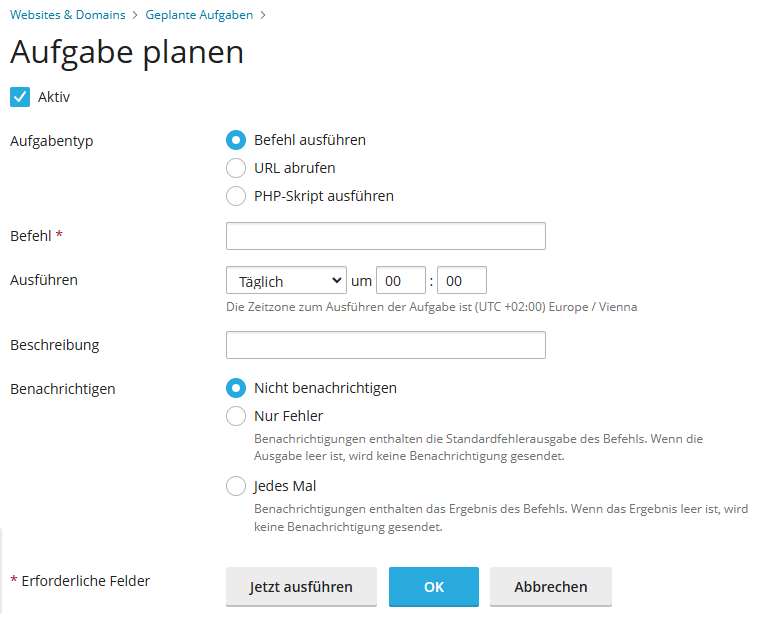The height and width of the screenshot is (628, 767).
Task: Focus the Beschreibung text field
Action: pos(385,345)
